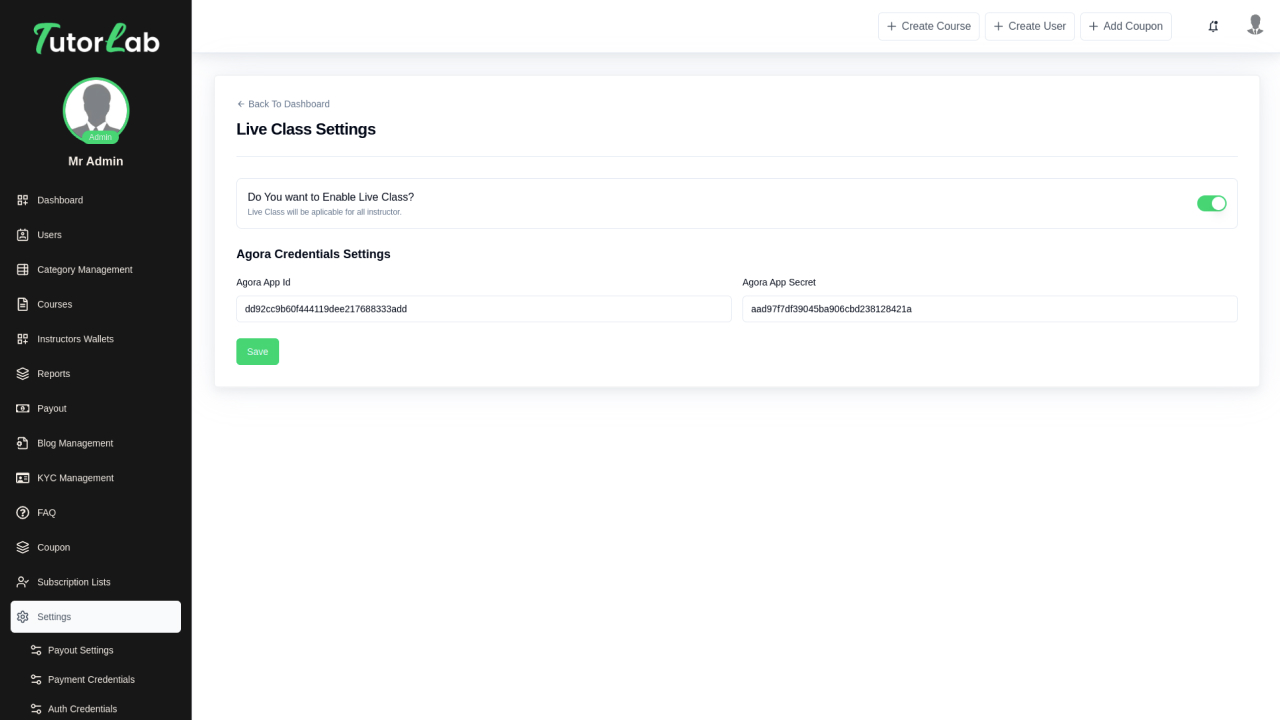Image resolution: width=1280 pixels, height=720 pixels.
Task: Open KYC Management from the sidebar
Action: pyautogui.click(x=22, y=477)
